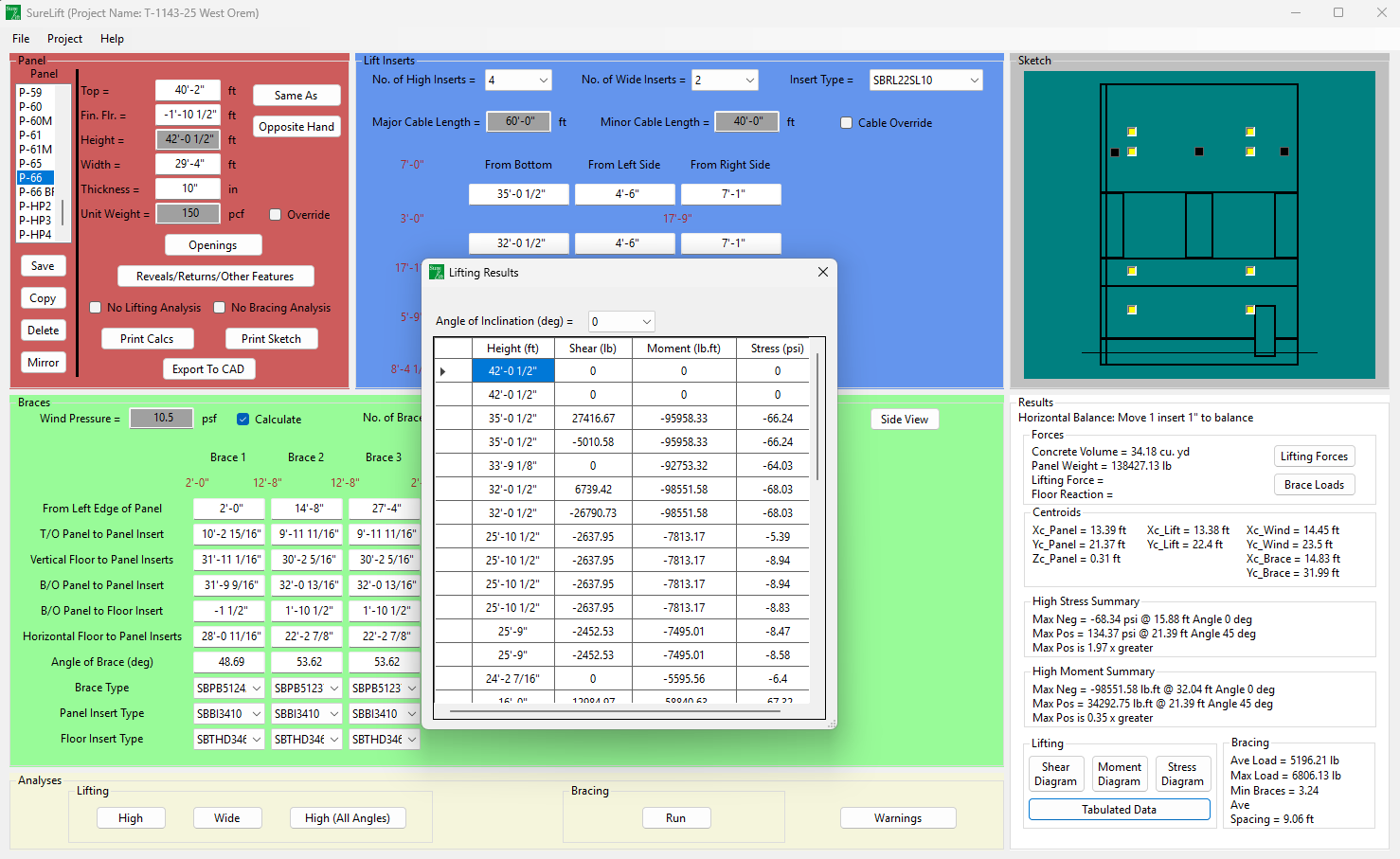Image resolution: width=1400 pixels, height=859 pixels.
Task: Click the Top elevation input field
Action: 188,90
